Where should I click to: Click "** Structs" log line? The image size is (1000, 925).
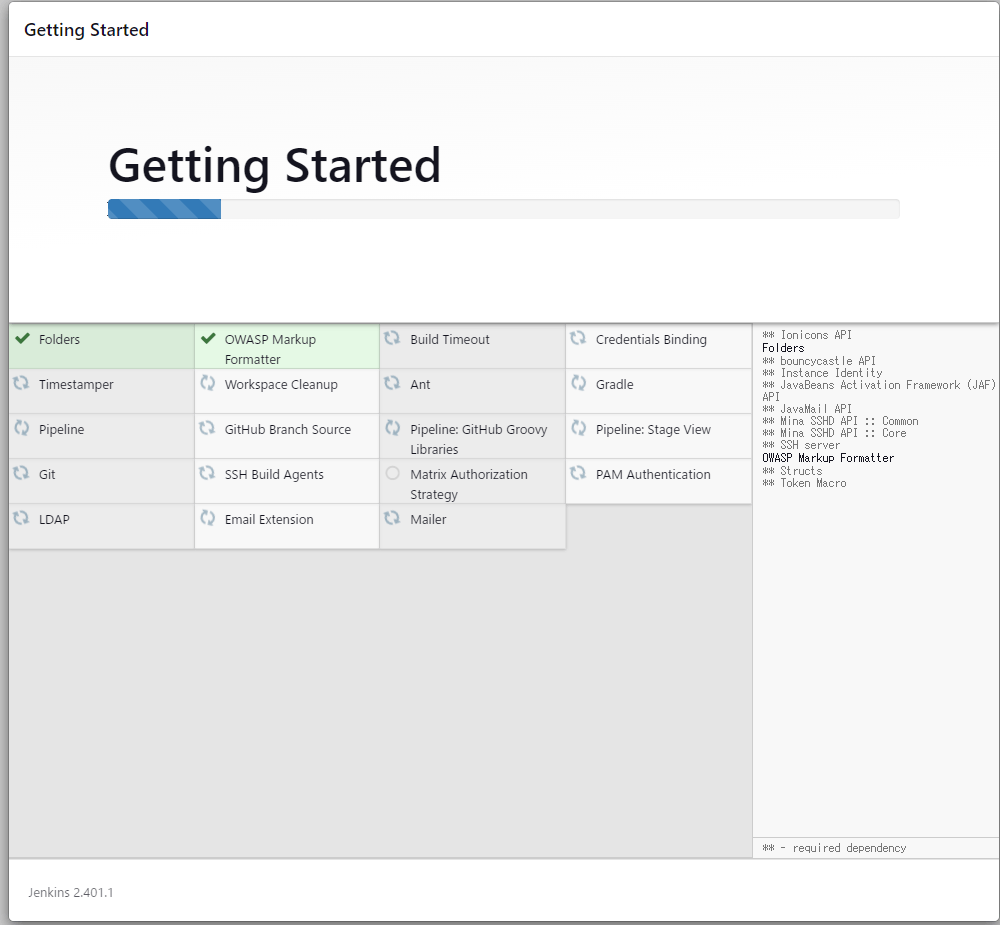[x=792, y=471]
